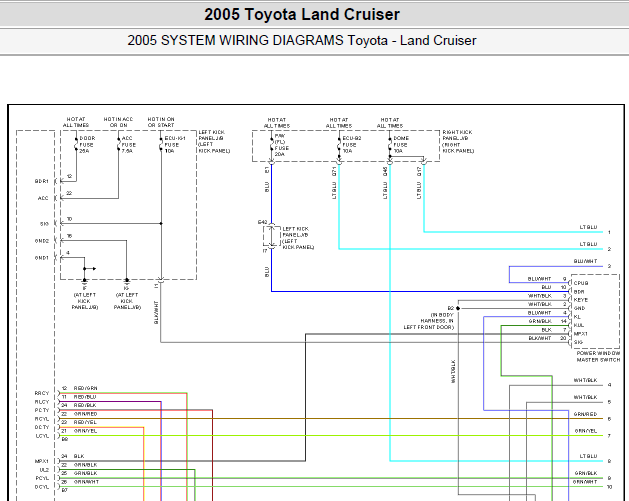Select the DOOR FUSE 25A label
Screen dimensions: 629x501
[x=87, y=145]
